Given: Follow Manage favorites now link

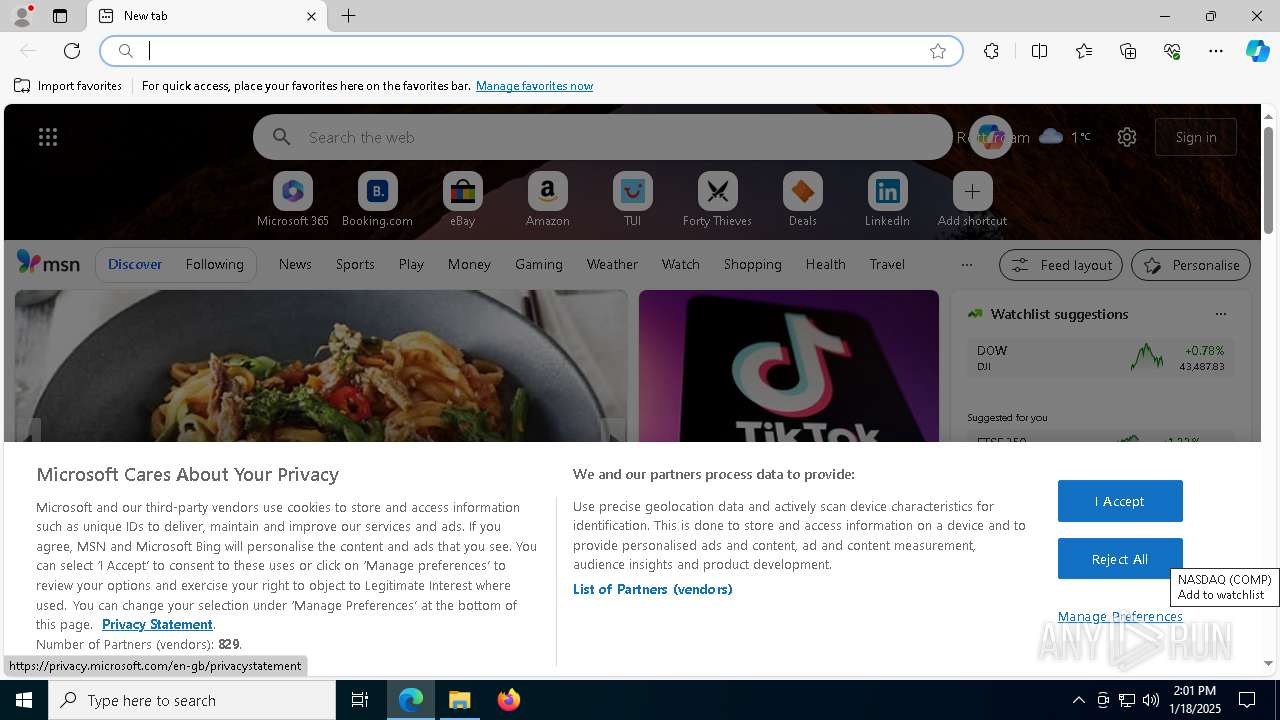Looking at the screenshot, I should click(534, 86).
